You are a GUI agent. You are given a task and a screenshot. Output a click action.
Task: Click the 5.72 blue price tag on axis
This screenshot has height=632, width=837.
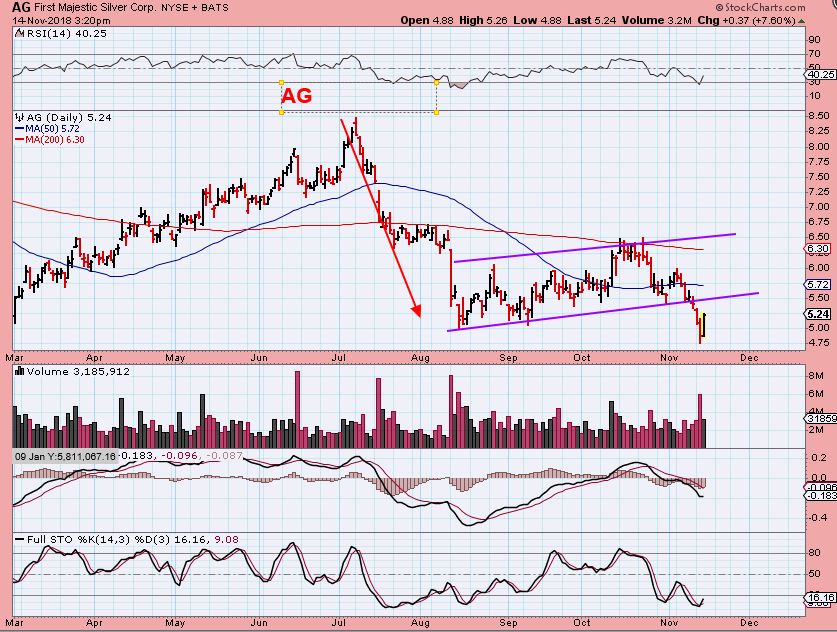tap(818, 285)
